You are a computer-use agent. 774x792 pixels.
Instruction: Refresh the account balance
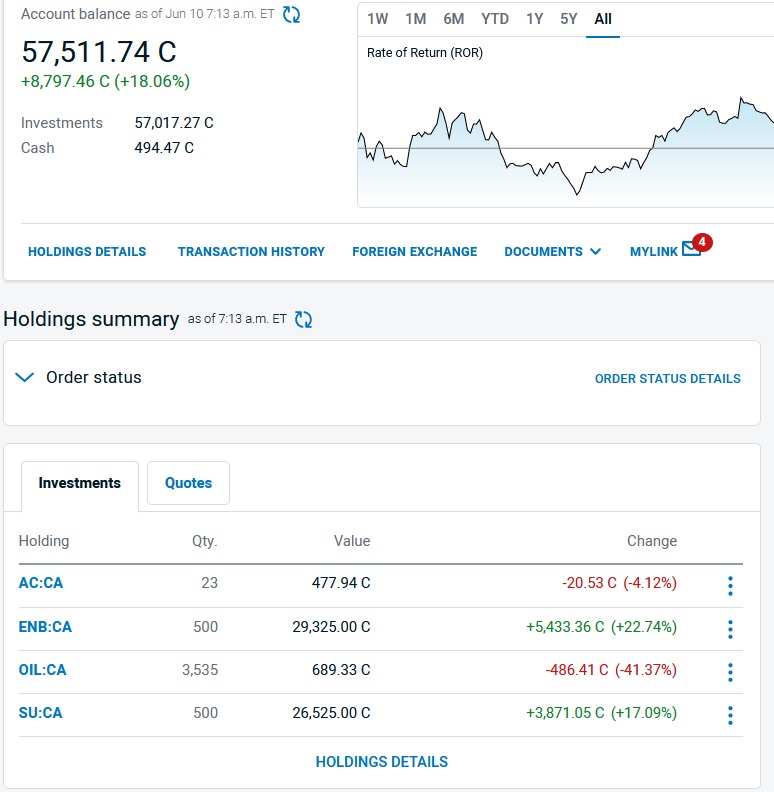[x=292, y=15]
